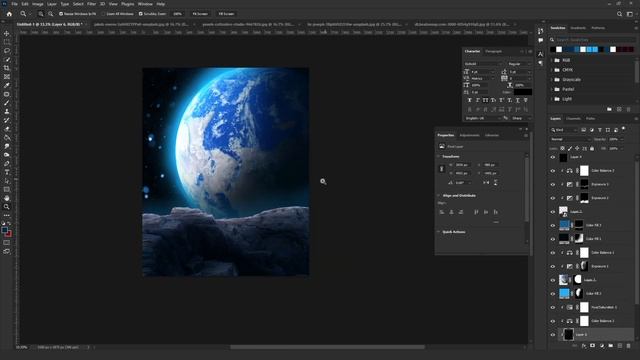This screenshot has width=640, height=360.
Task: Select the Eyedropper tool
Action: point(7,85)
